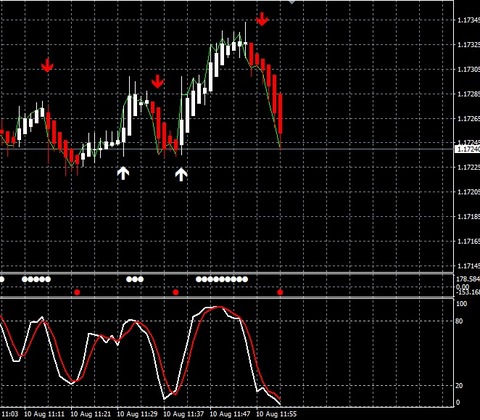Screen dimensions: 480x420
Task: Click the 1.17165 price scale label
Action: click(x=468, y=241)
